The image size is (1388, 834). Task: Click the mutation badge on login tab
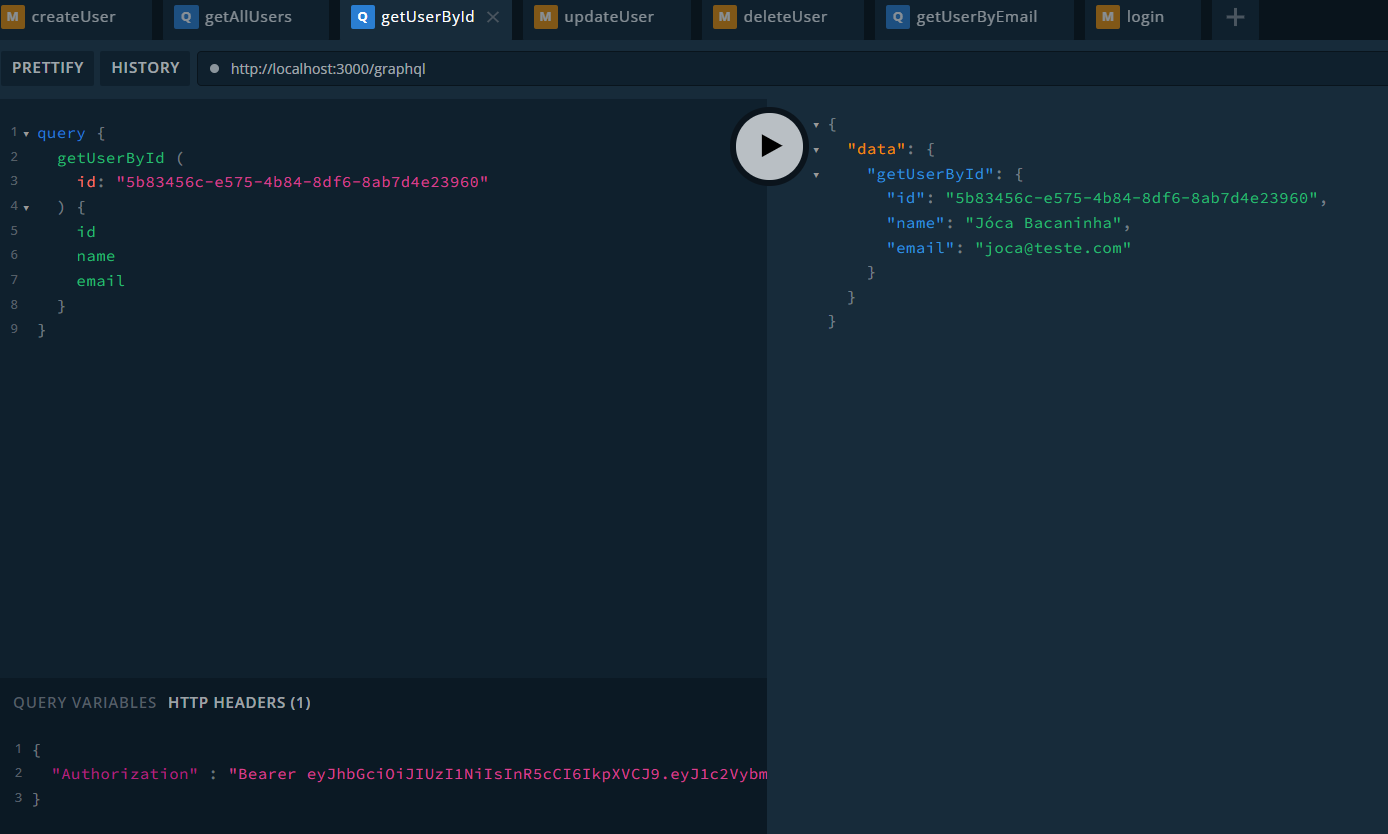1107,16
